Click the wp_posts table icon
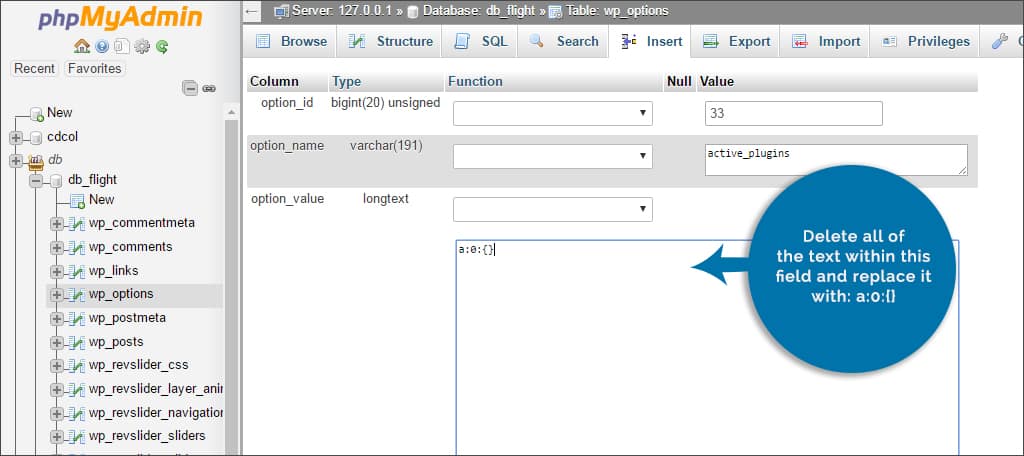1024x456 pixels. click(77, 342)
